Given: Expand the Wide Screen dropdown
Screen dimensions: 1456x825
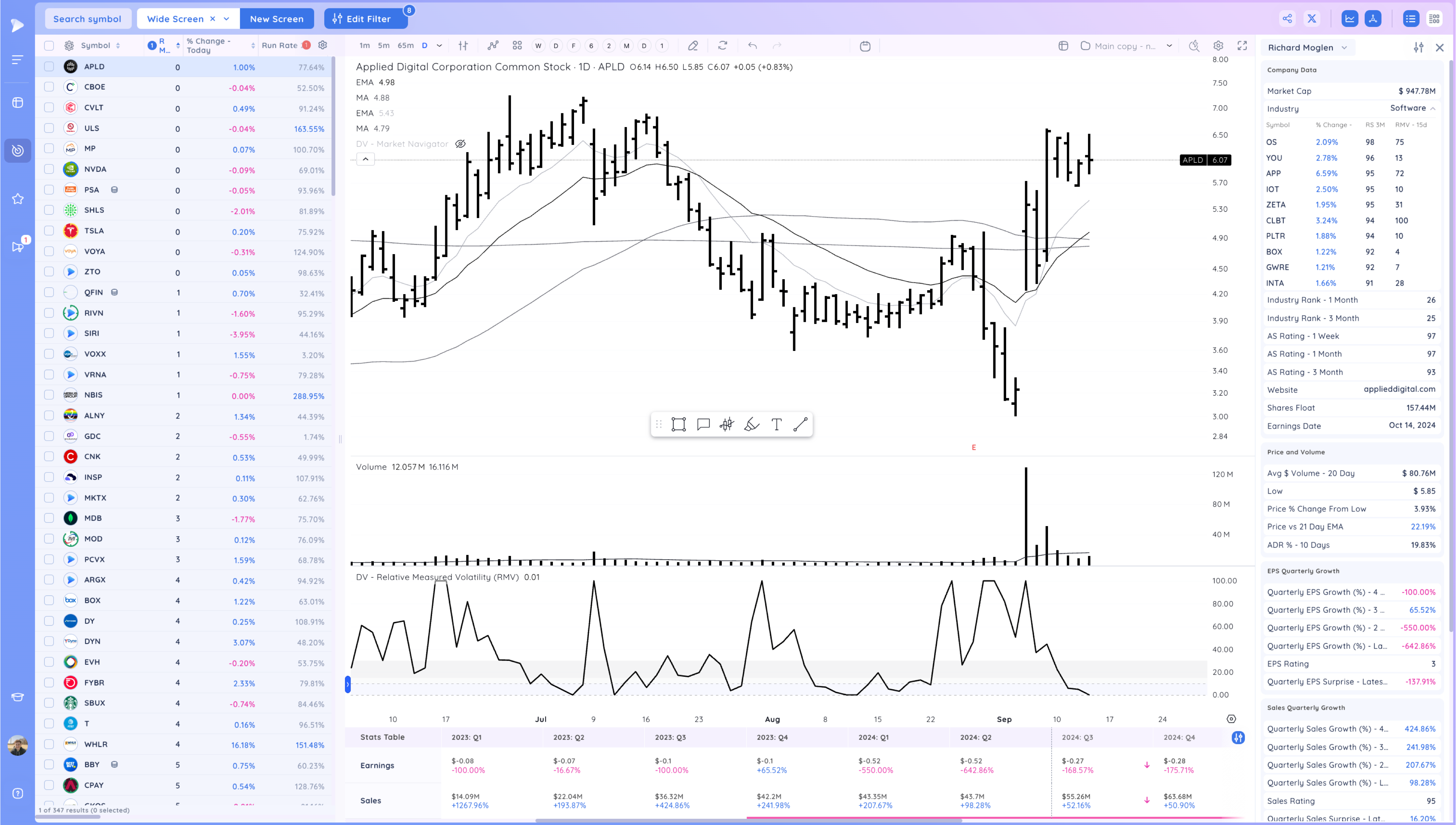Looking at the screenshot, I should coord(226,19).
